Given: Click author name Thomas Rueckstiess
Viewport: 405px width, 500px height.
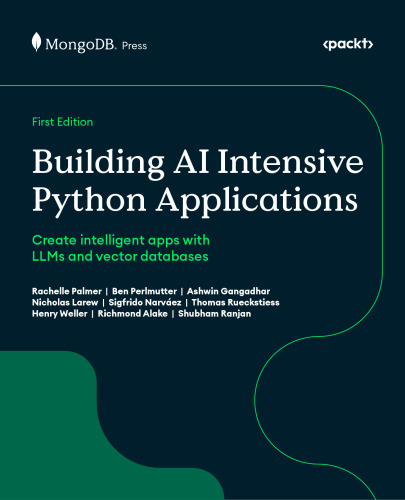Looking at the screenshot, I should (x=235, y=303).
